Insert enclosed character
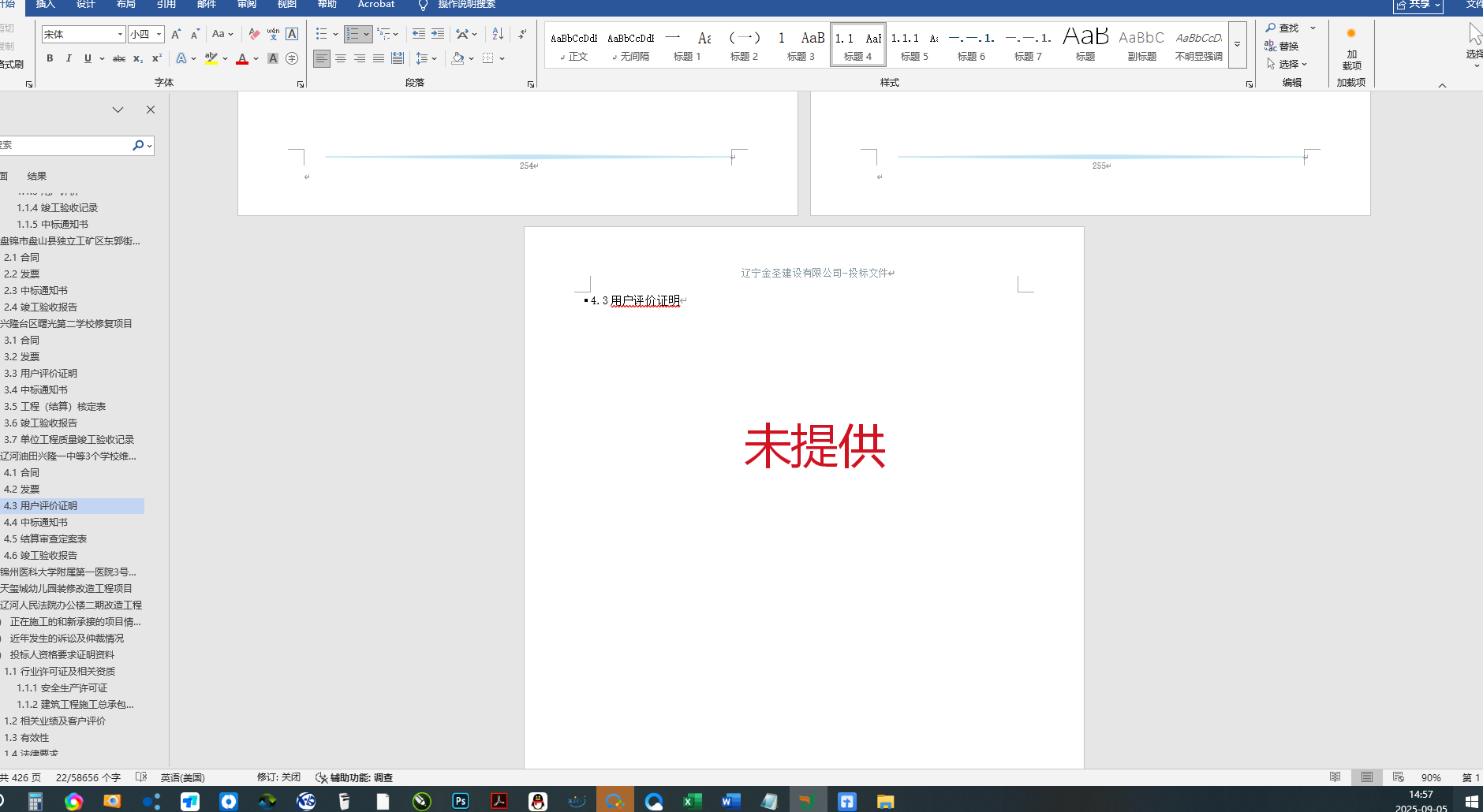Screen dimensions: 1483x812 [292, 58]
